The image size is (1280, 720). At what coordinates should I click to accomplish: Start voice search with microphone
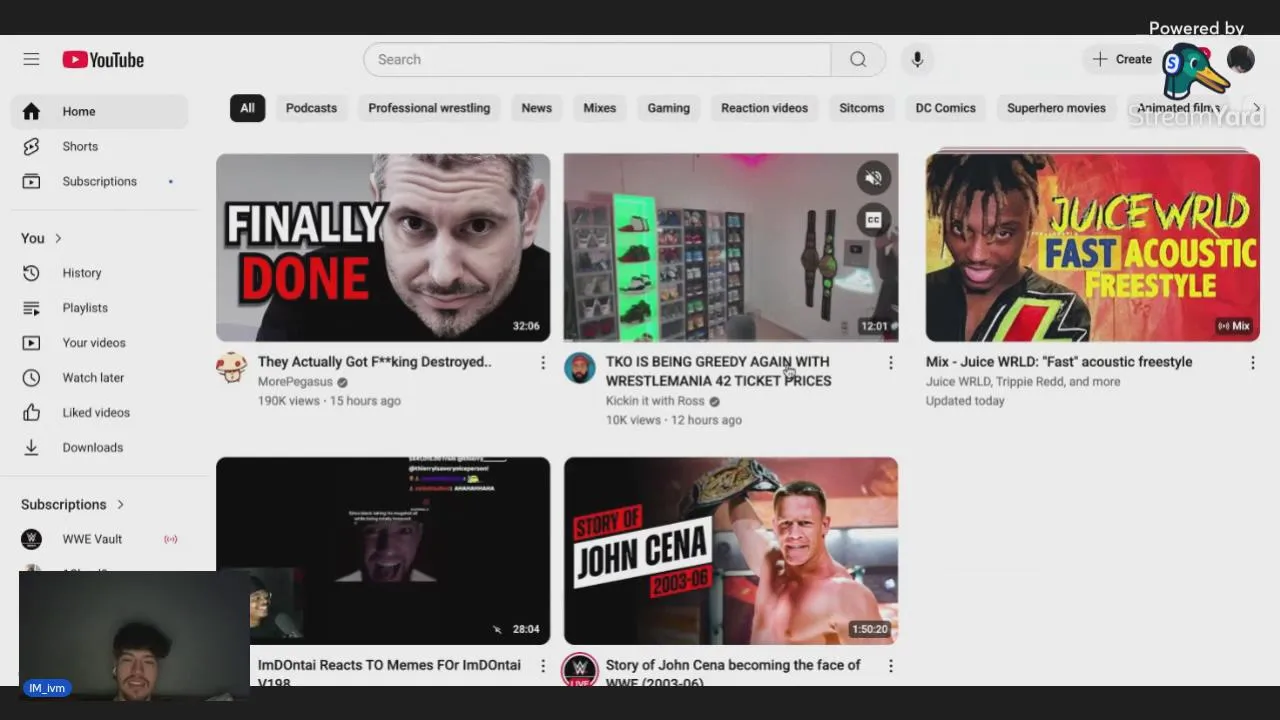pos(917,60)
